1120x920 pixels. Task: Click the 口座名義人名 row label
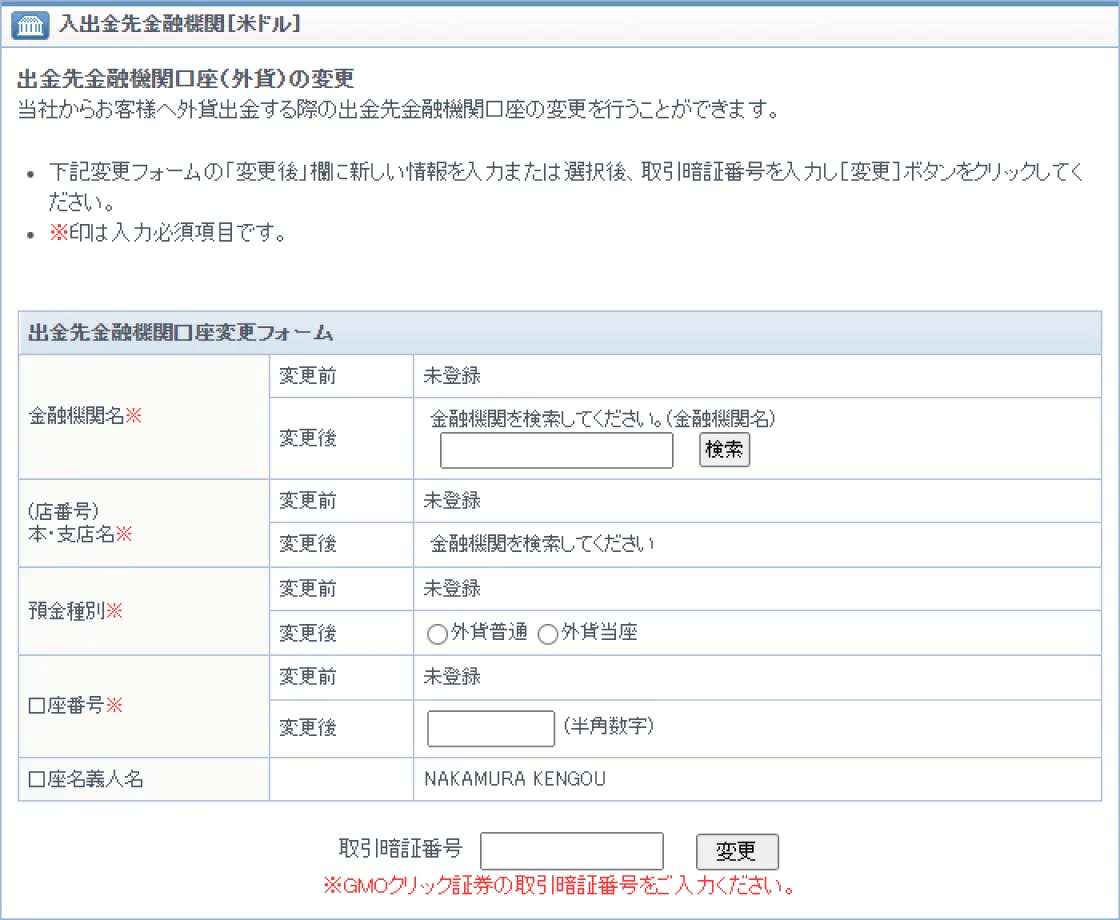[x=86, y=779]
